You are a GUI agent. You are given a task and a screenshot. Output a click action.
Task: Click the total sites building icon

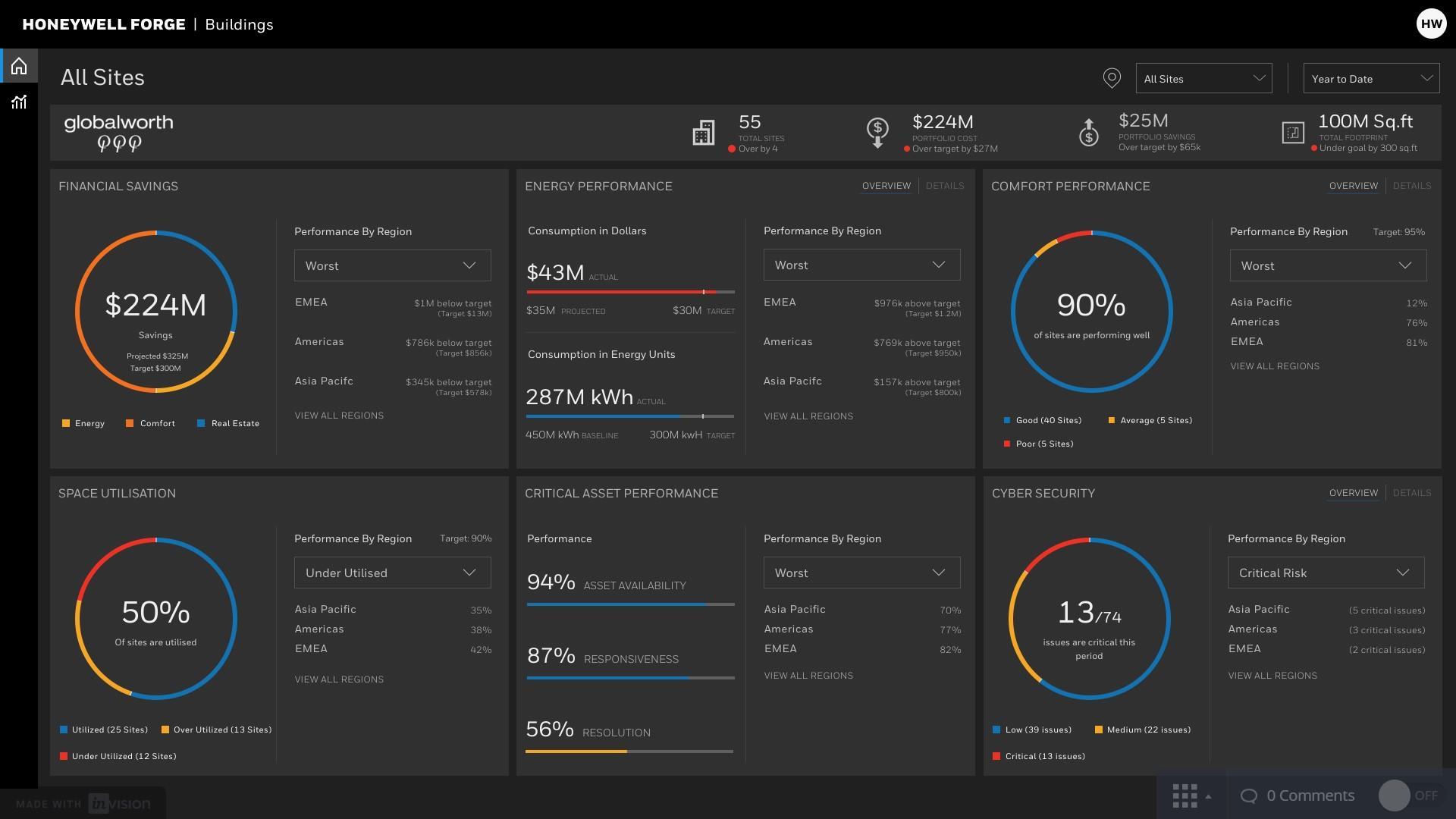(x=703, y=133)
